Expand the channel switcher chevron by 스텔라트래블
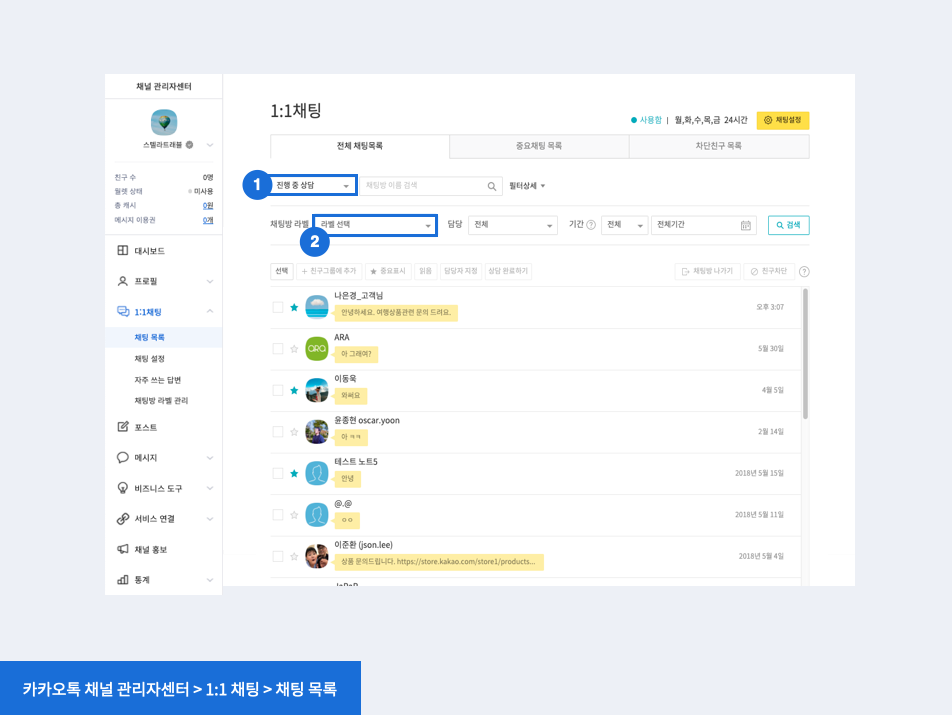The width and height of the screenshot is (952, 715). (209, 145)
